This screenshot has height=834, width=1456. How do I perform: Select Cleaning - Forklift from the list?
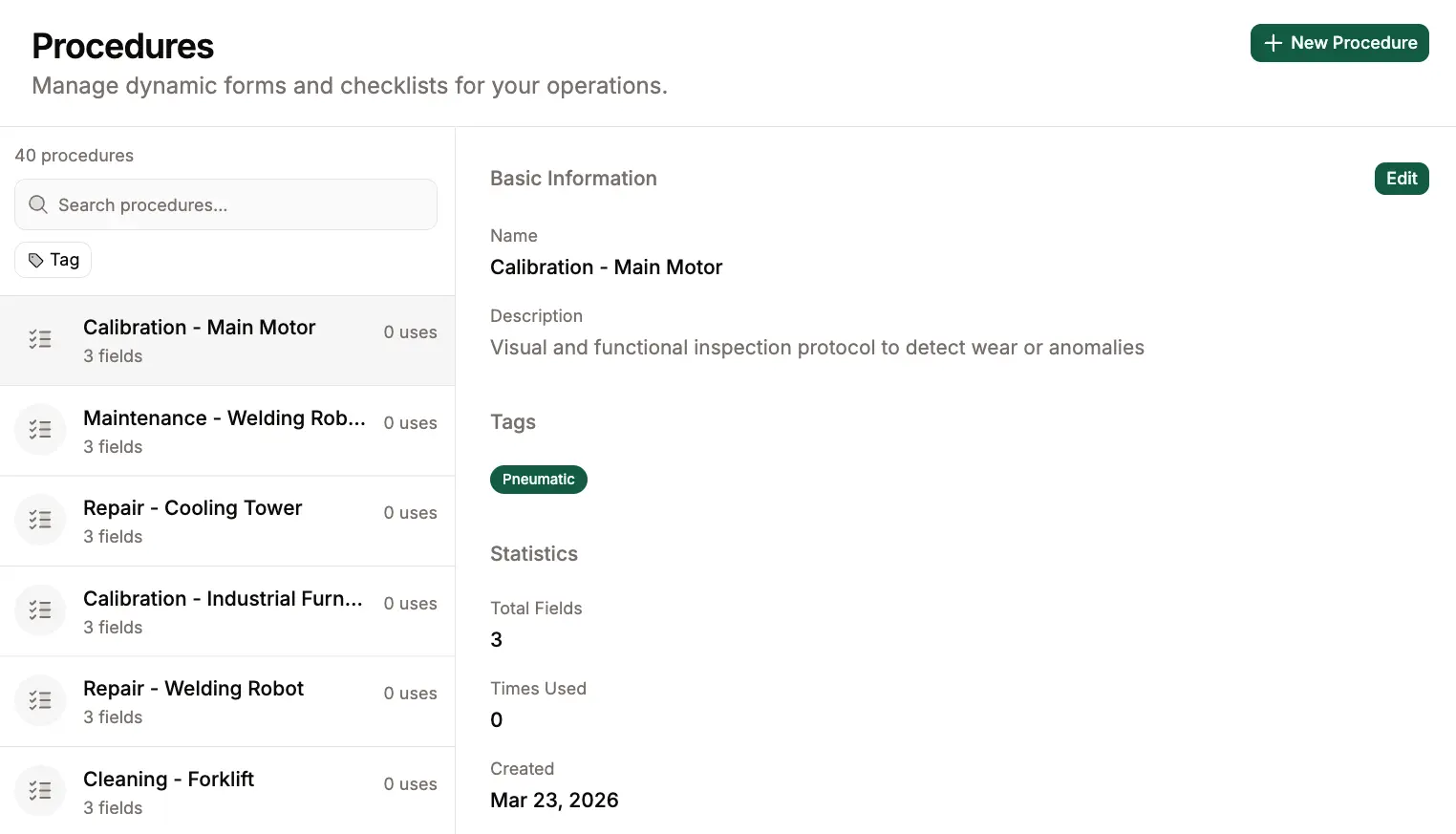[x=168, y=780]
